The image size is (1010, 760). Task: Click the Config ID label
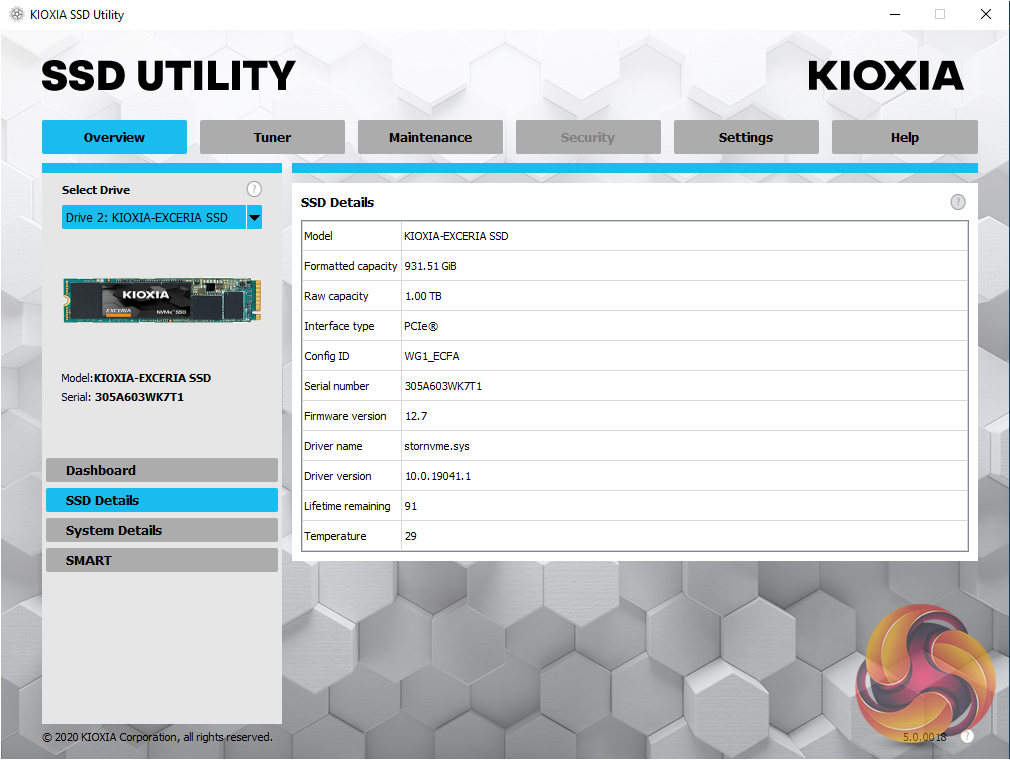327,356
